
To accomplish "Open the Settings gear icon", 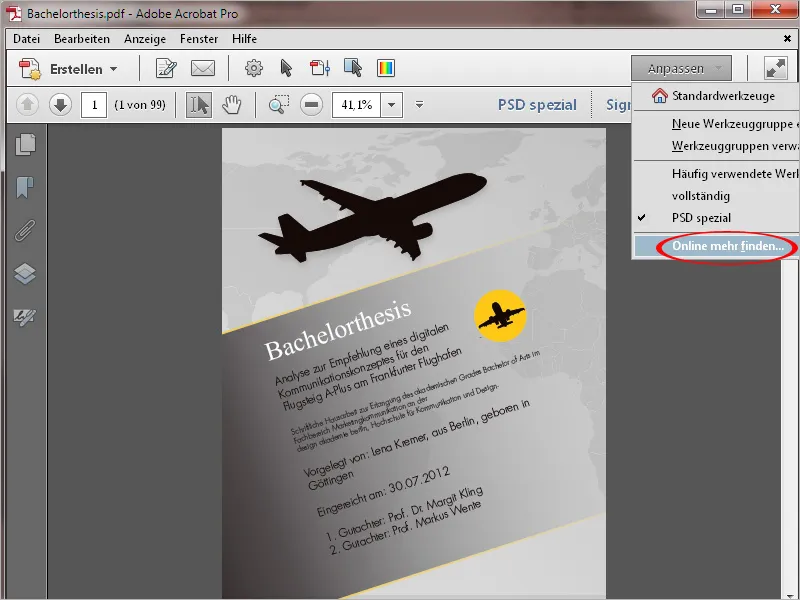I will coord(253,68).
